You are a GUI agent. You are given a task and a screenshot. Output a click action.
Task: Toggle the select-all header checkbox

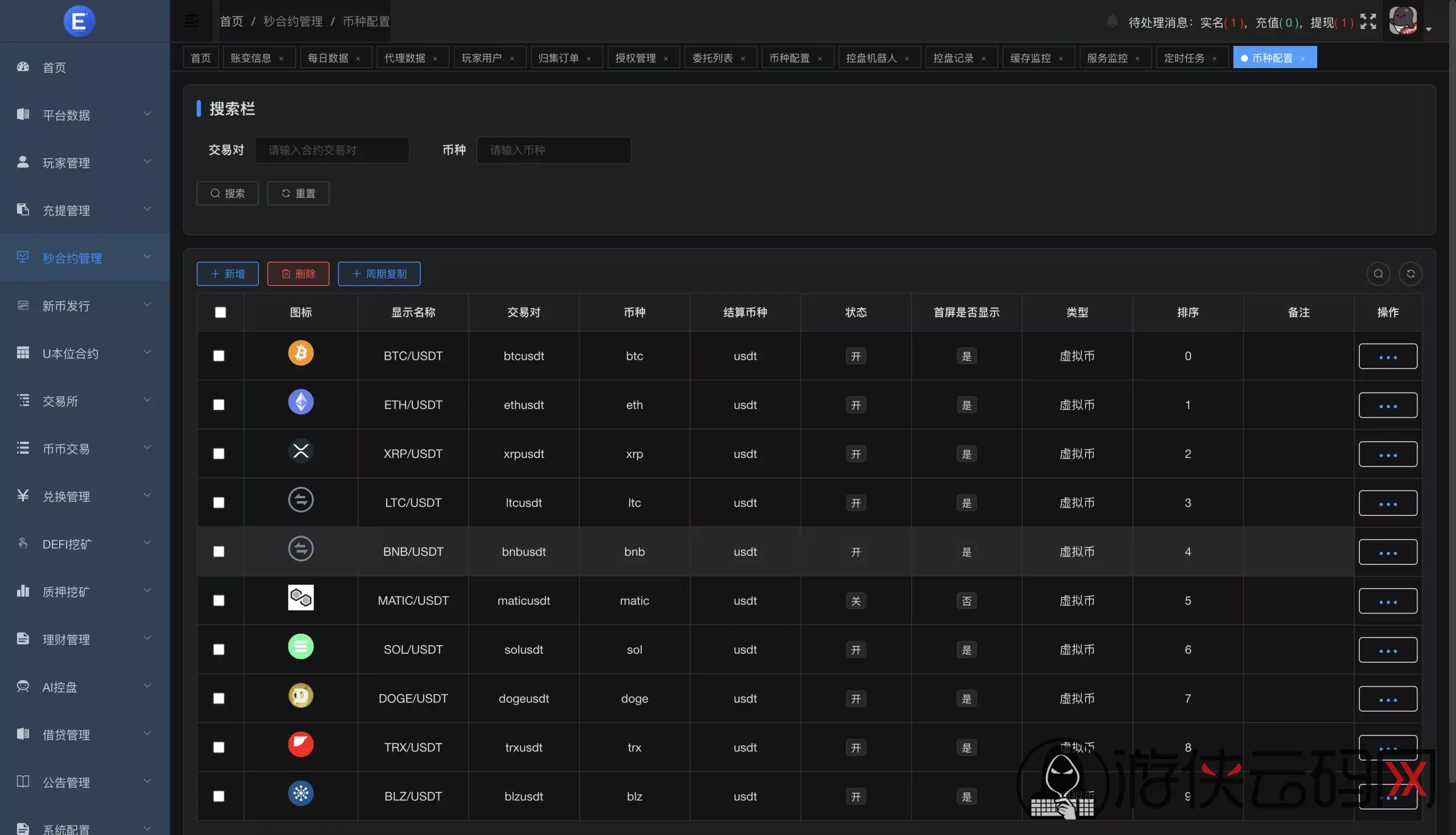coord(220,312)
